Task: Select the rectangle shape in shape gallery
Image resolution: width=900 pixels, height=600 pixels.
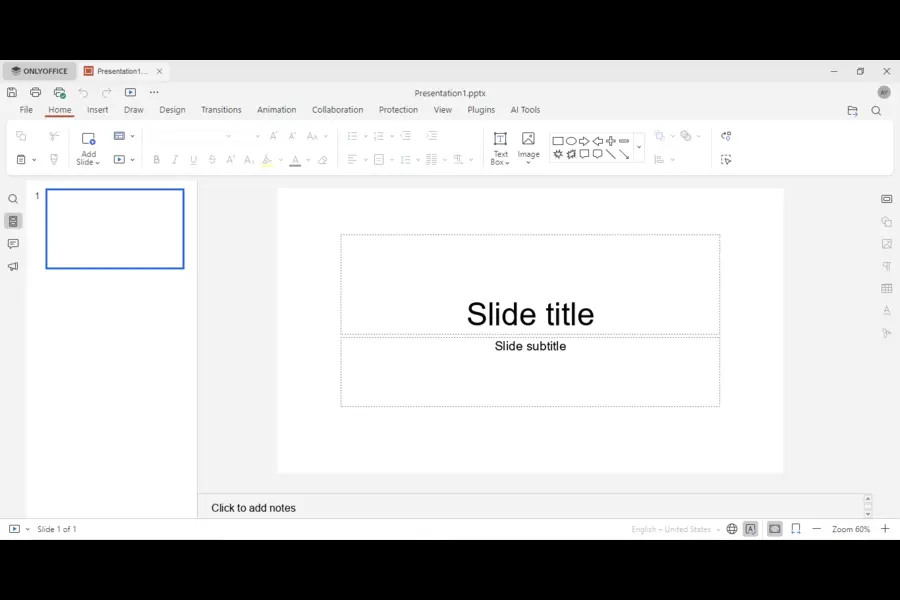Action: point(558,141)
